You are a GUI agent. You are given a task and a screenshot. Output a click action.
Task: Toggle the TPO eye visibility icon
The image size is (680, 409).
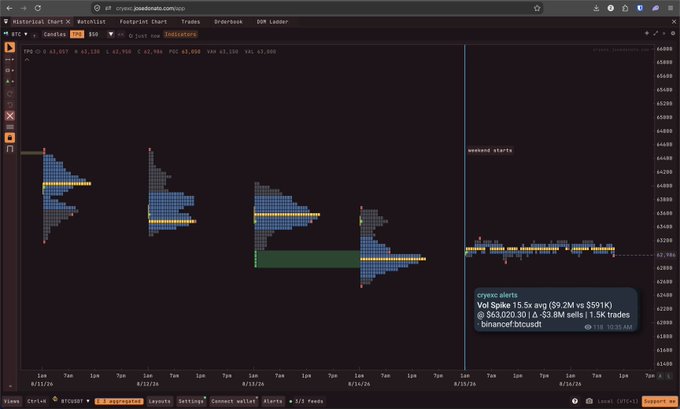coord(38,52)
